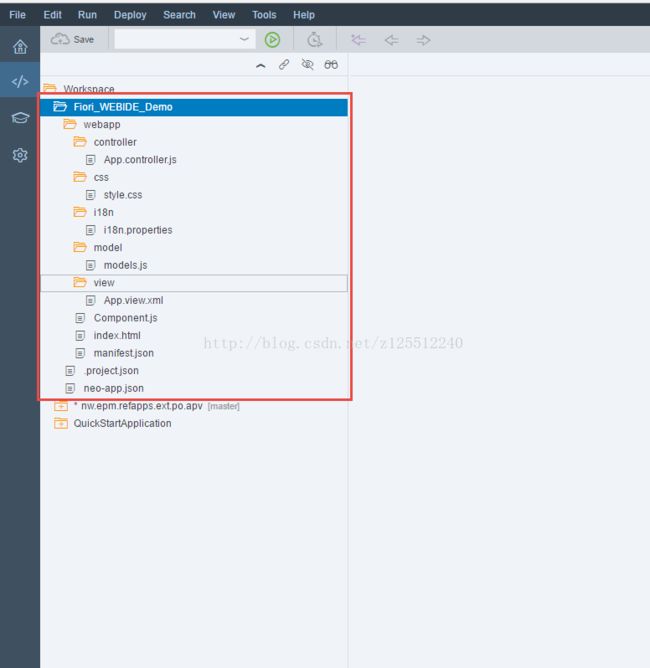Viewport: 650px width, 668px height.
Task: Select i18n.properties file
Action: point(138,230)
